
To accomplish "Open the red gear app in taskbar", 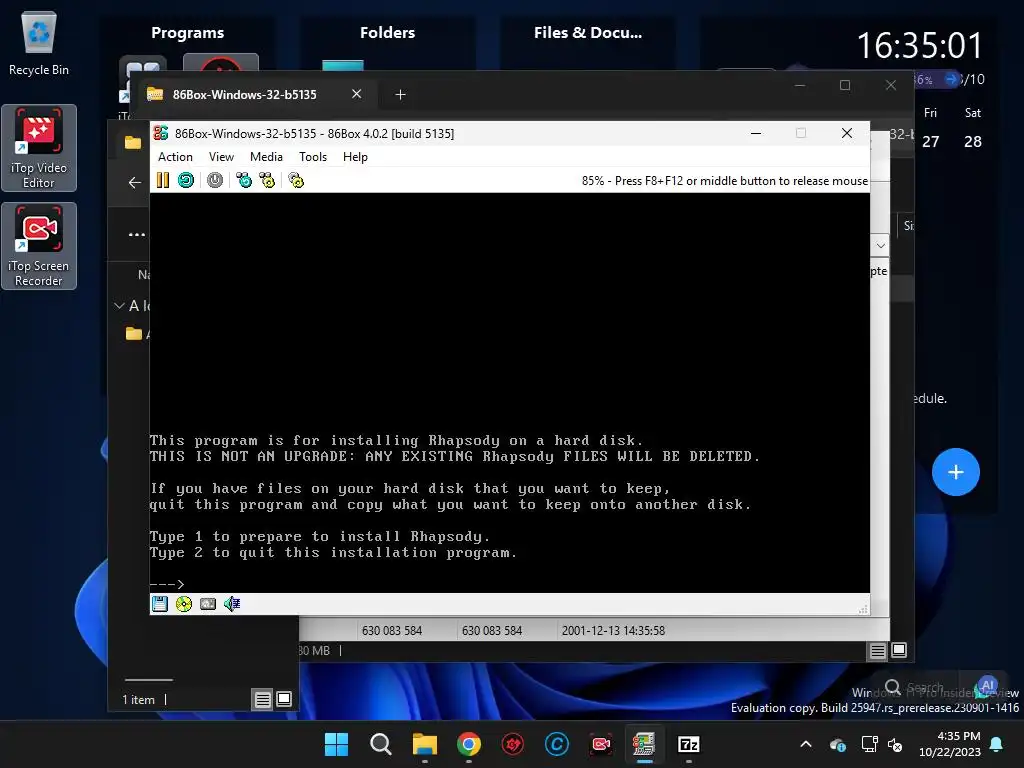I will [x=513, y=744].
